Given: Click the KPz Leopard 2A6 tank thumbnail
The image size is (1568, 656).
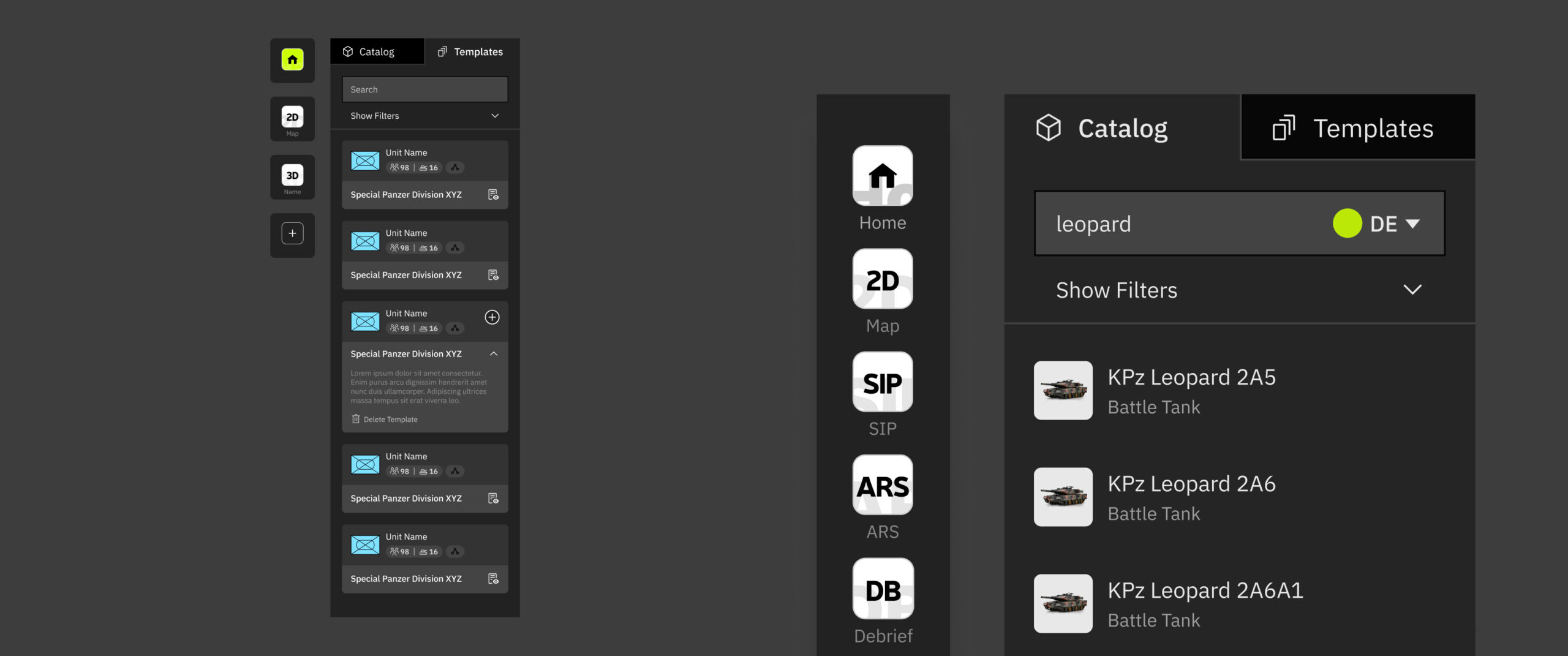Looking at the screenshot, I should click(1063, 497).
